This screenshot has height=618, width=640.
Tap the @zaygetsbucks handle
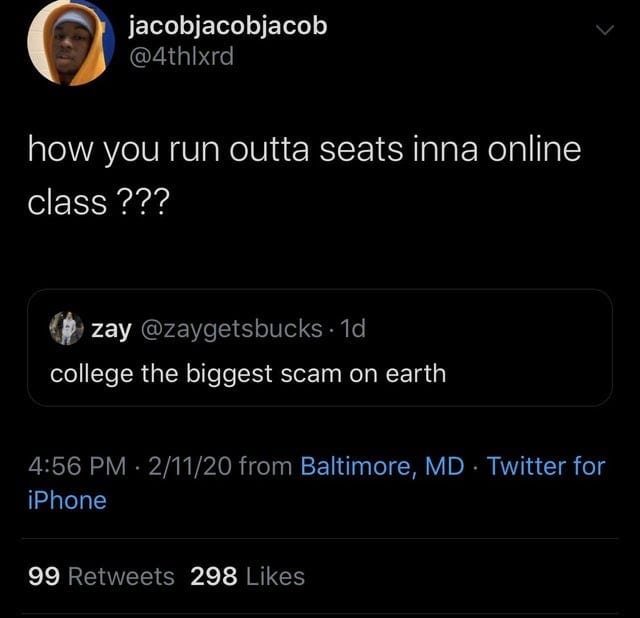(232, 329)
